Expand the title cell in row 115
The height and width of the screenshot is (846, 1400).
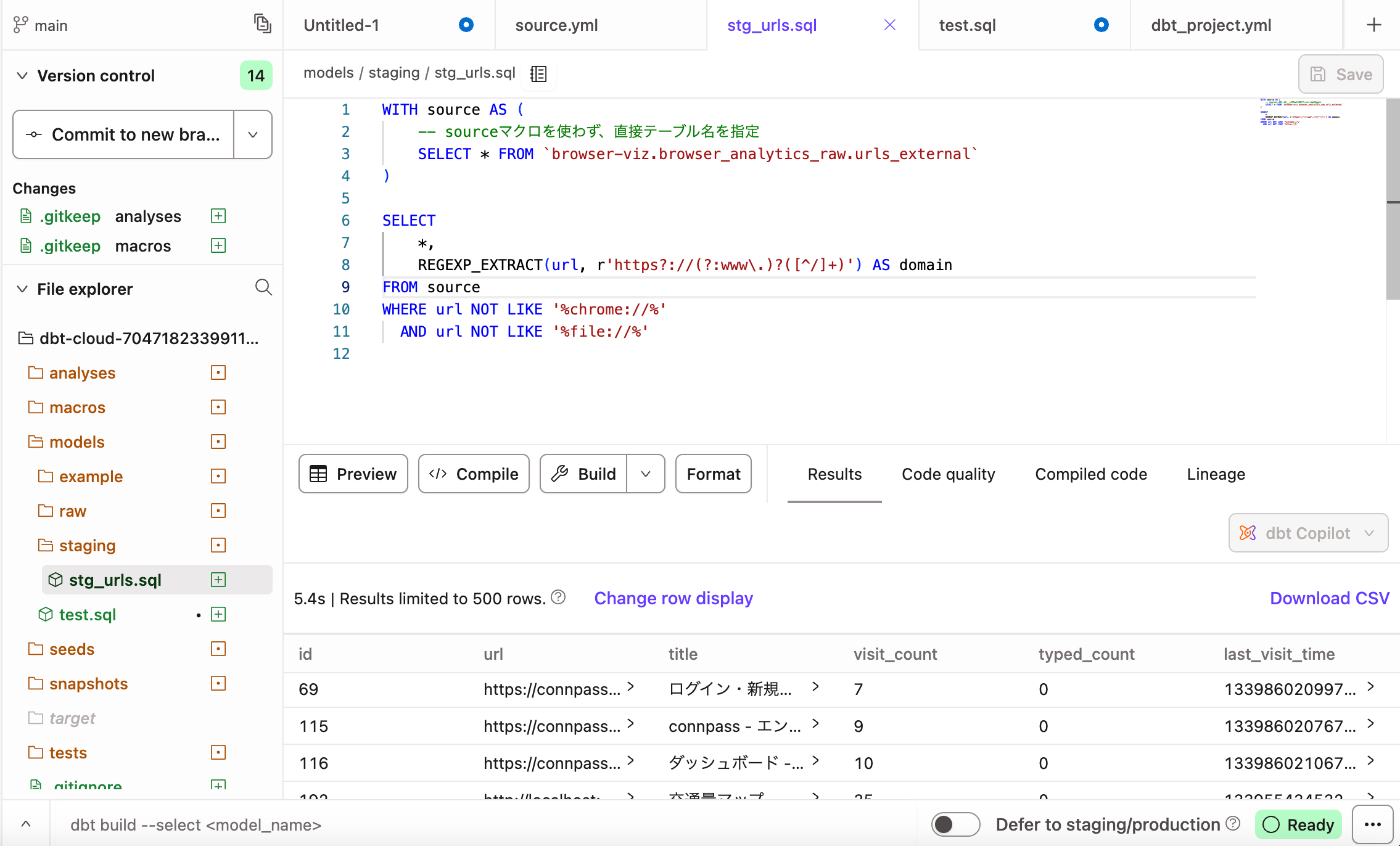click(815, 724)
